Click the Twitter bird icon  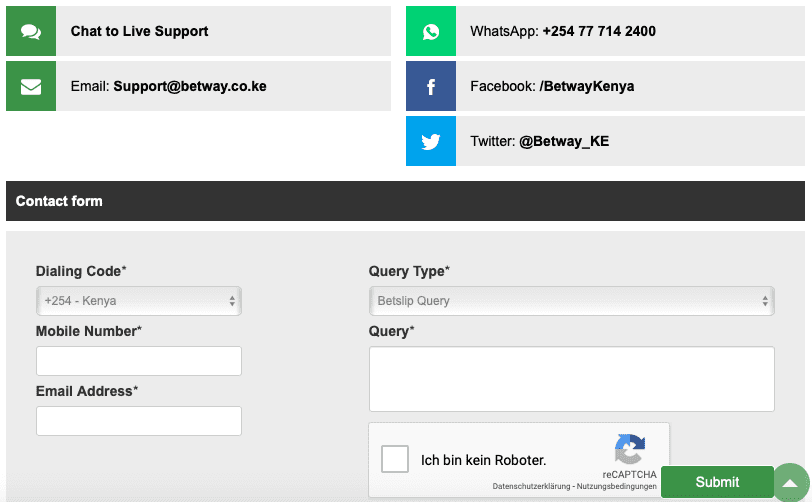coord(431,141)
